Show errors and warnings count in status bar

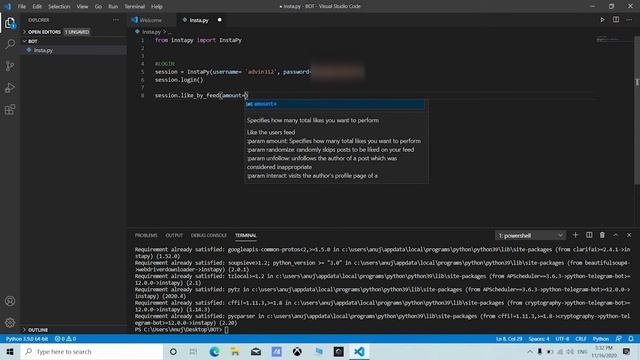coord(65,339)
